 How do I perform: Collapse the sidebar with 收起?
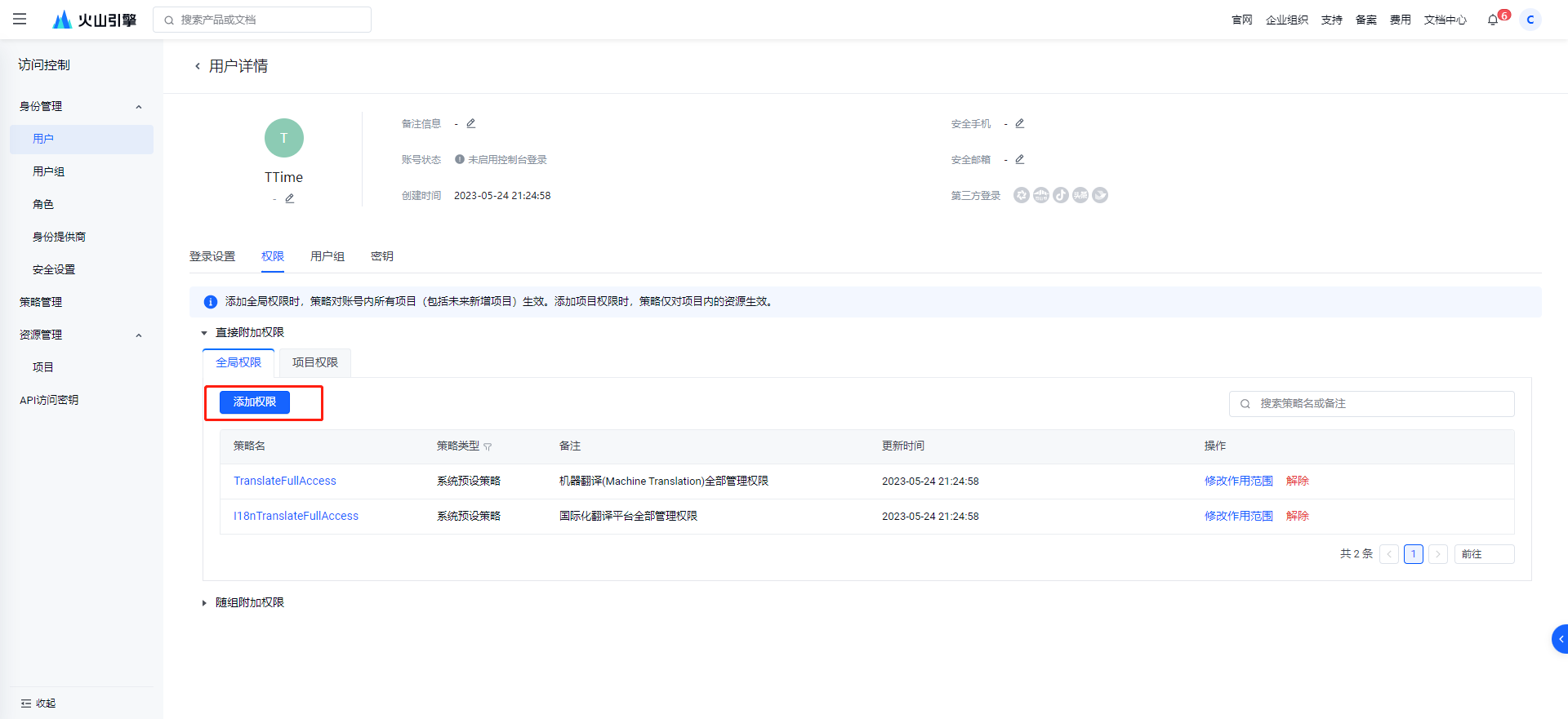point(38,703)
